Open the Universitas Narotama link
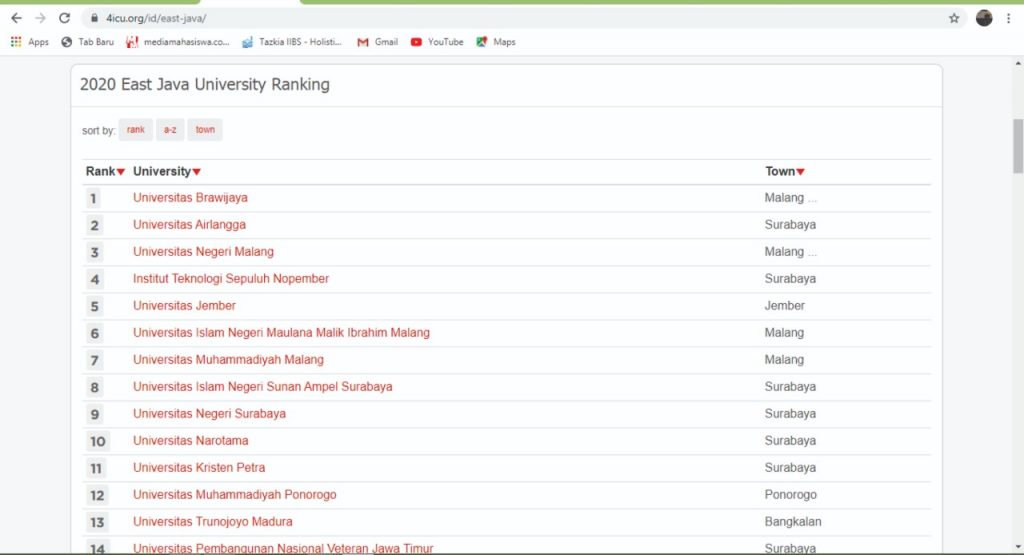This screenshot has height=555, width=1024. pyautogui.click(x=191, y=441)
